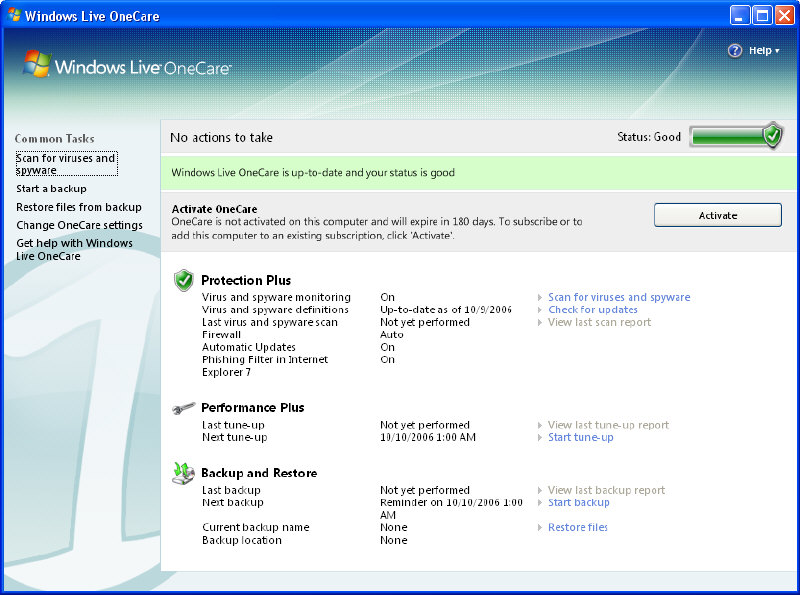This screenshot has height=595, width=800.
Task: Click the Backup location label
Action: point(241,540)
